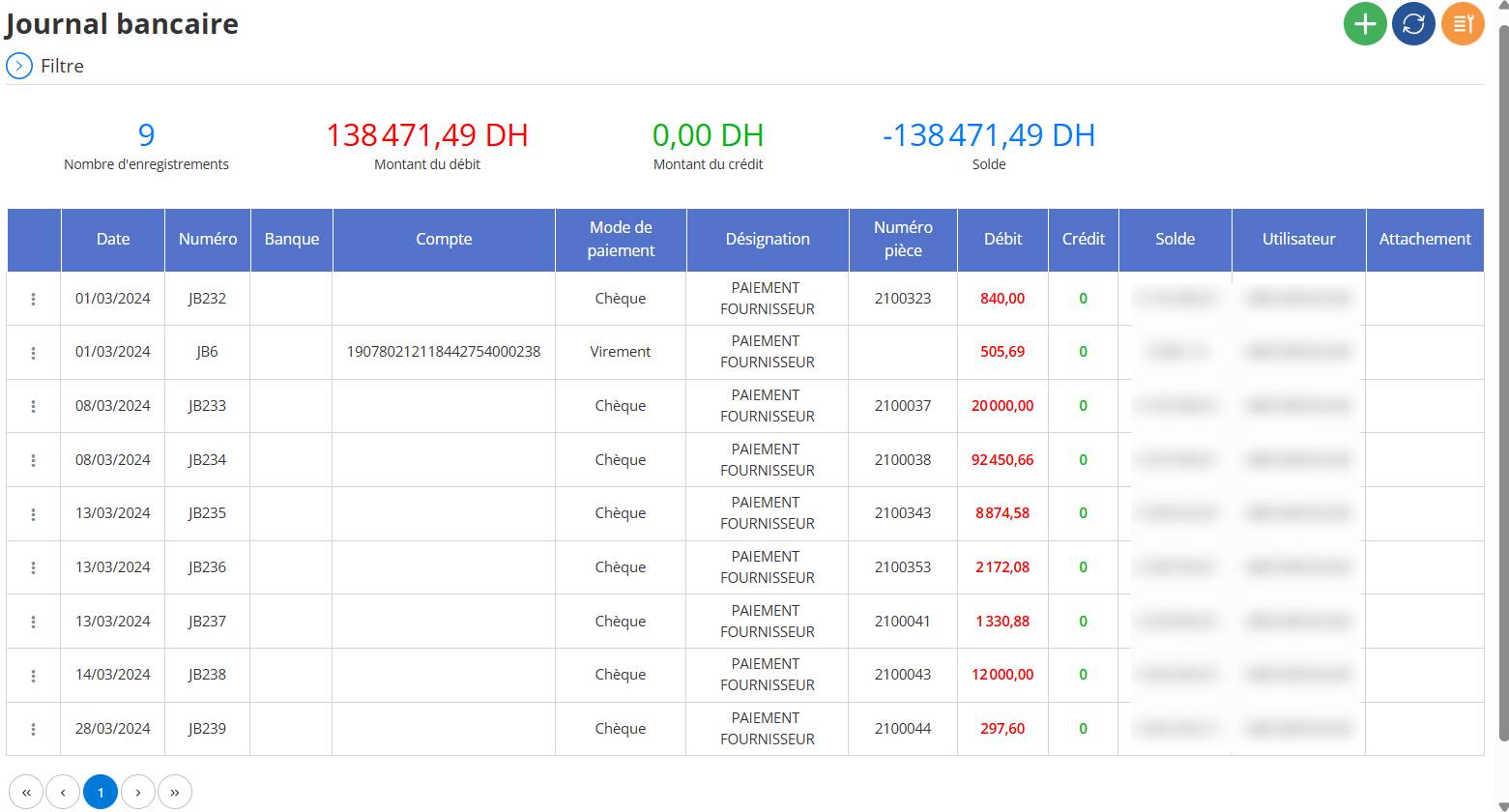Open the row menu for JB232
This screenshot has width=1509, height=812.
pos(34,299)
